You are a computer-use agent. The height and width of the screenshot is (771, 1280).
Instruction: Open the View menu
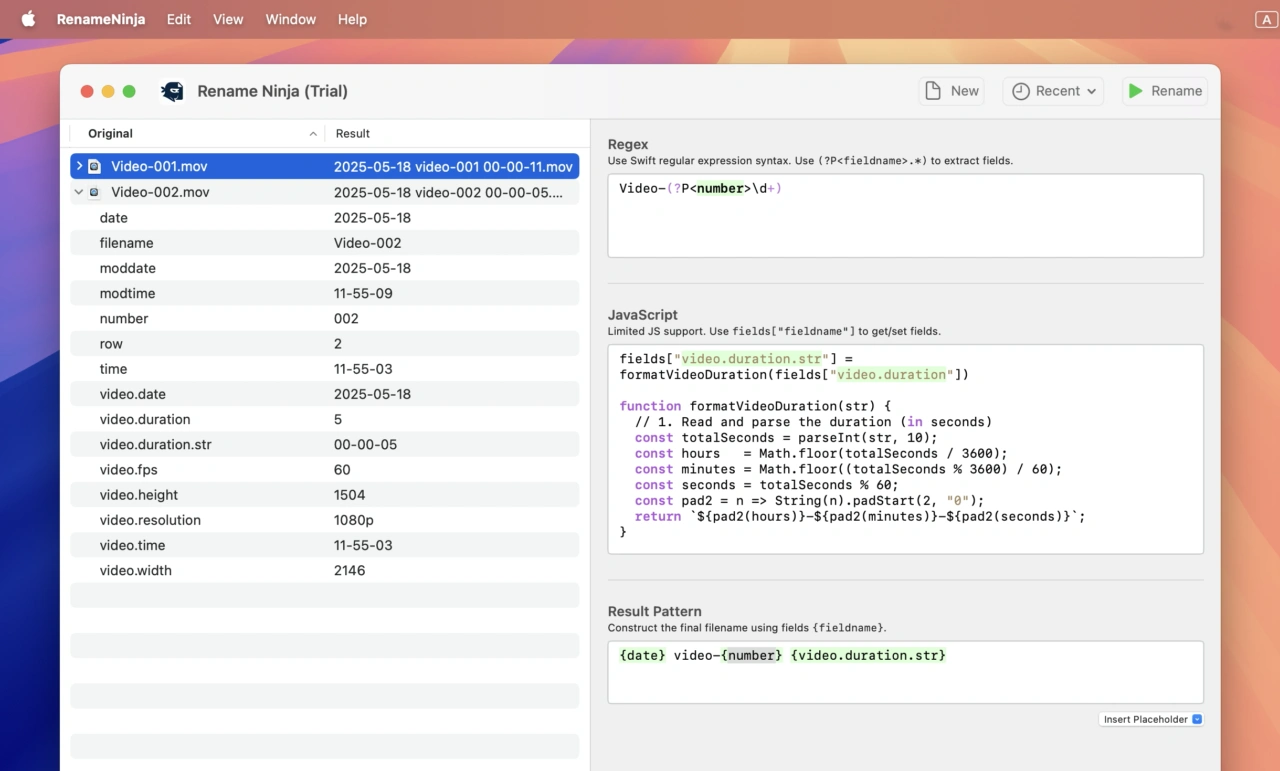(228, 19)
